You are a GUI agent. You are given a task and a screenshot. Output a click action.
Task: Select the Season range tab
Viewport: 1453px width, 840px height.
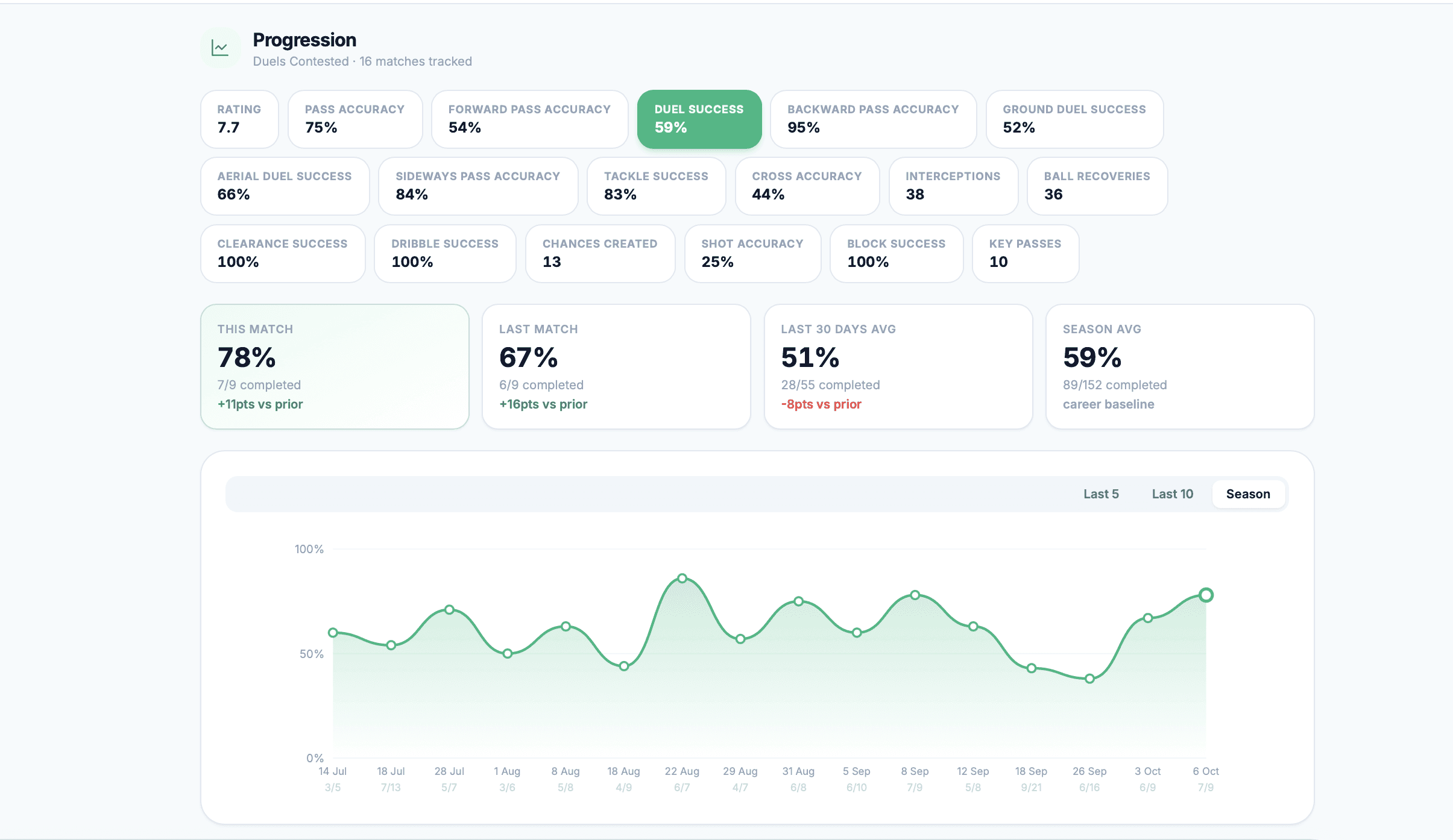1248,494
